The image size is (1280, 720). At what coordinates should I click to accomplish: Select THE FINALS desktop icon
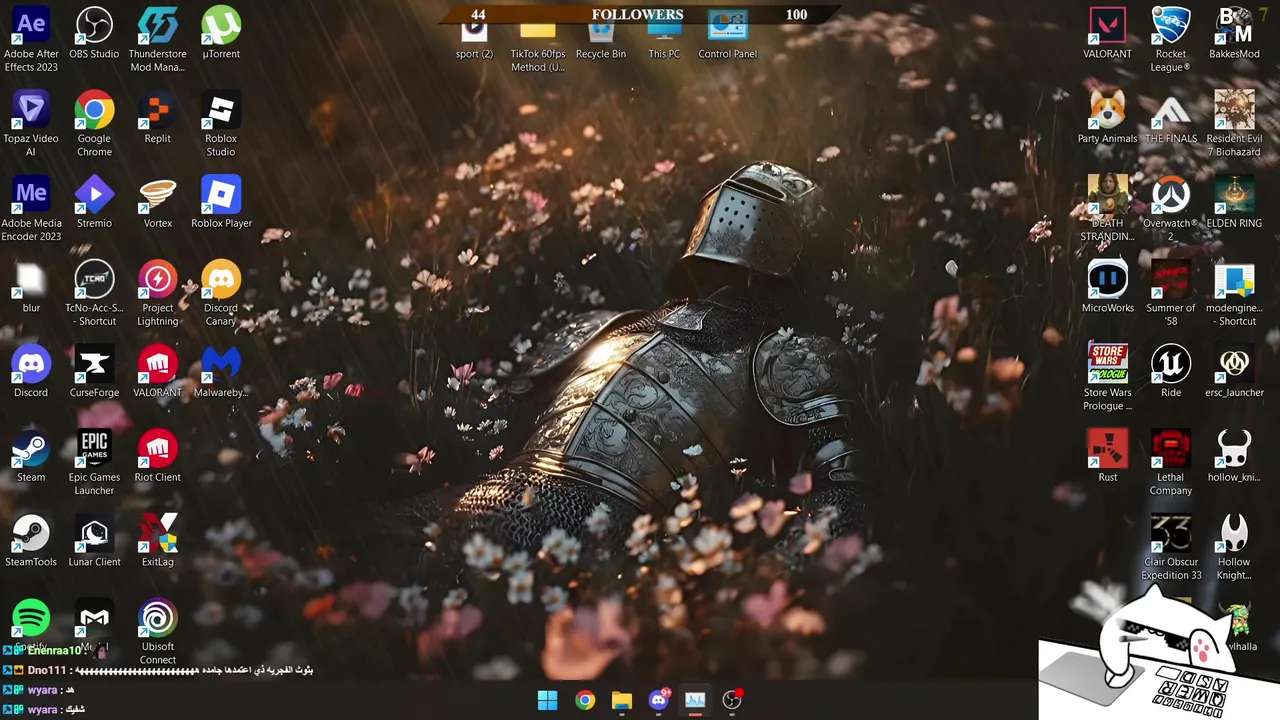tap(1171, 118)
